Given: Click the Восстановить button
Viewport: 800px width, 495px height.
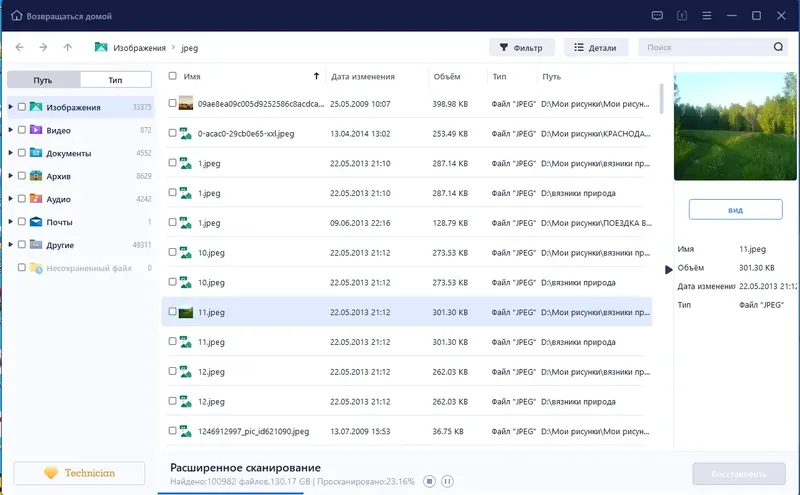Looking at the screenshot, I should click(x=739, y=474).
